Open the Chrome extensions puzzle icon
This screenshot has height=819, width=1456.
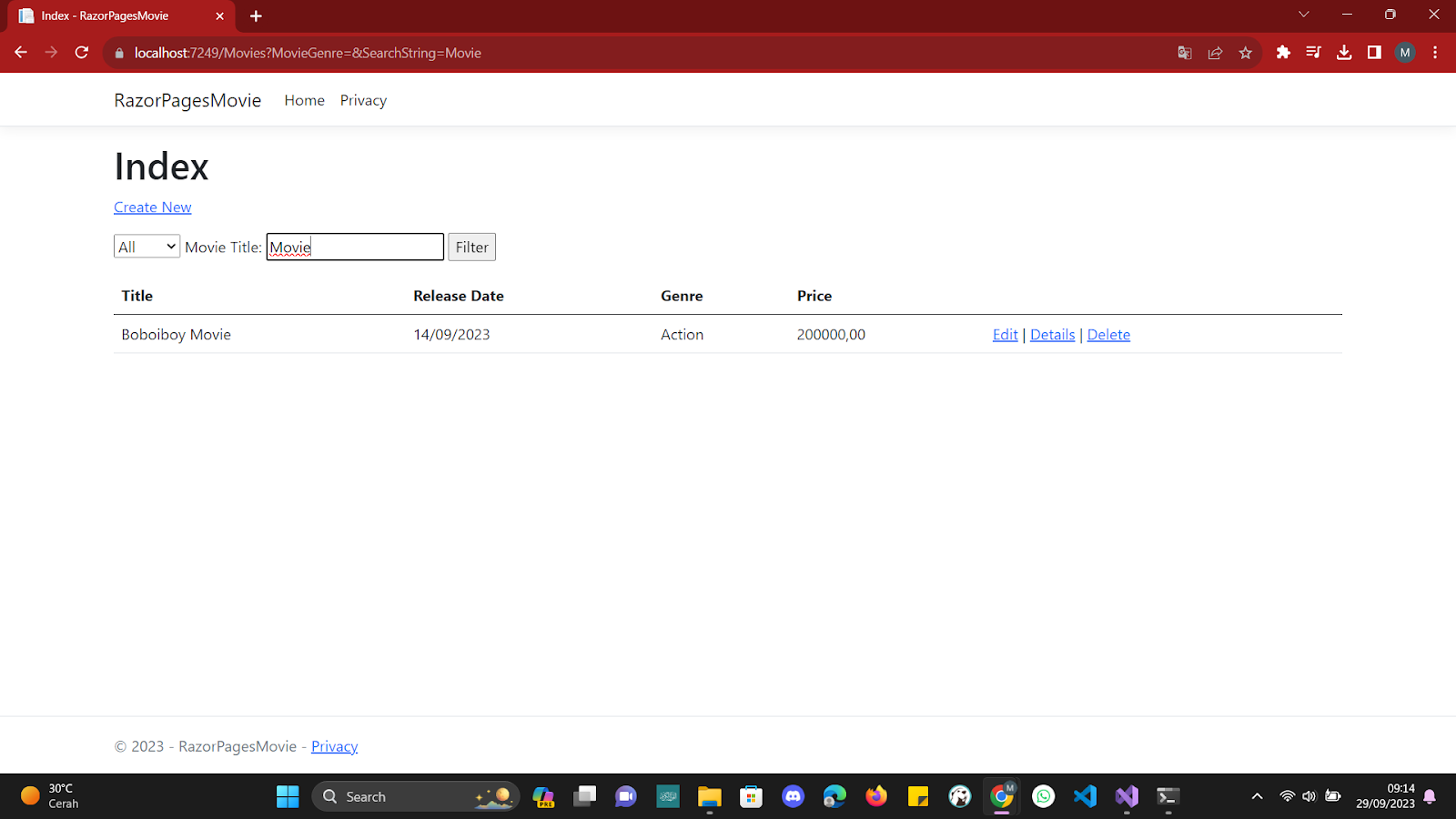[x=1283, y=53]
